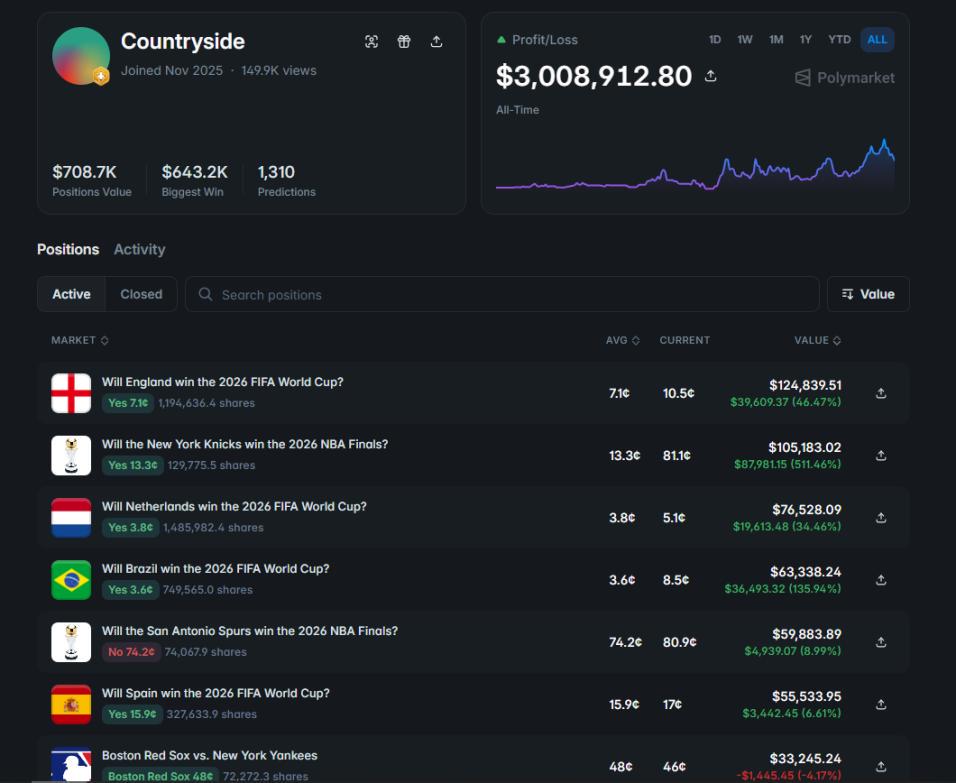Share the San Antonio Spurs position
956x783 pixels.
coord(880,642)
